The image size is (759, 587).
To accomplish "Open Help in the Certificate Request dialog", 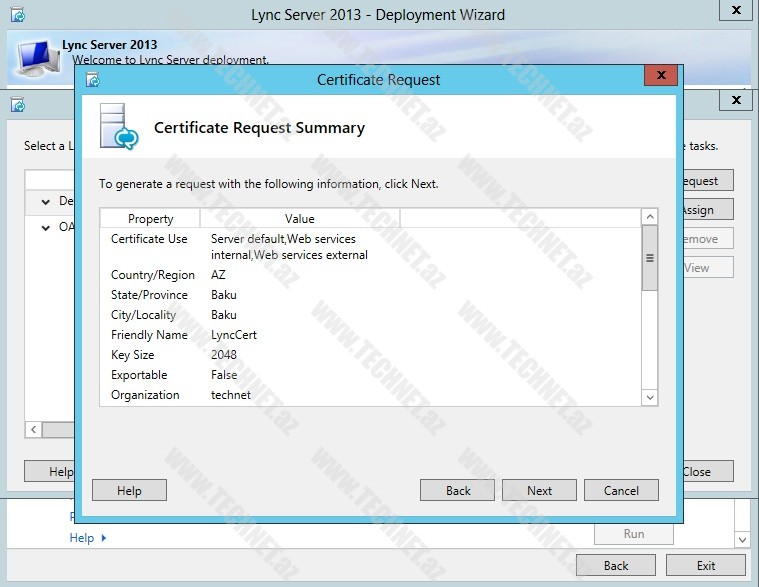I will click(129, 490).
